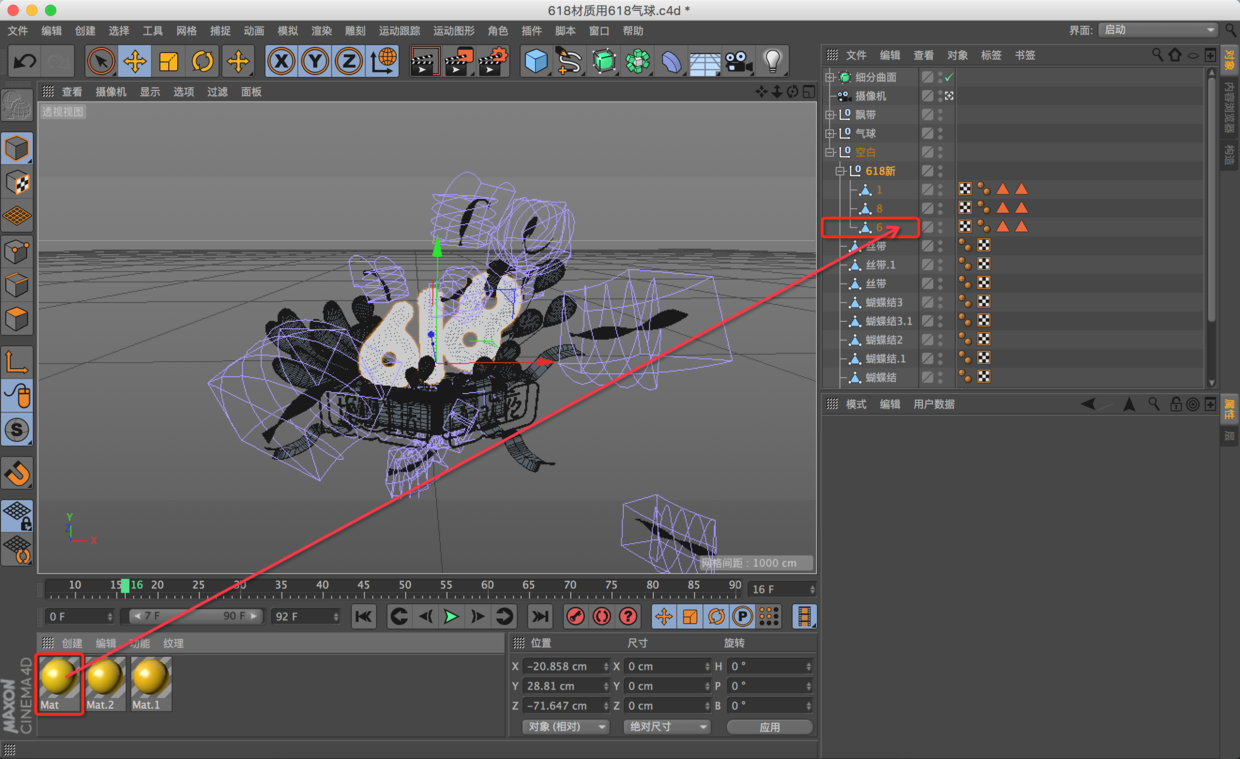Screen dimensions: 1240x759
Task: Open 创建 menu in Material Manager
Action: tap(72, 644)
